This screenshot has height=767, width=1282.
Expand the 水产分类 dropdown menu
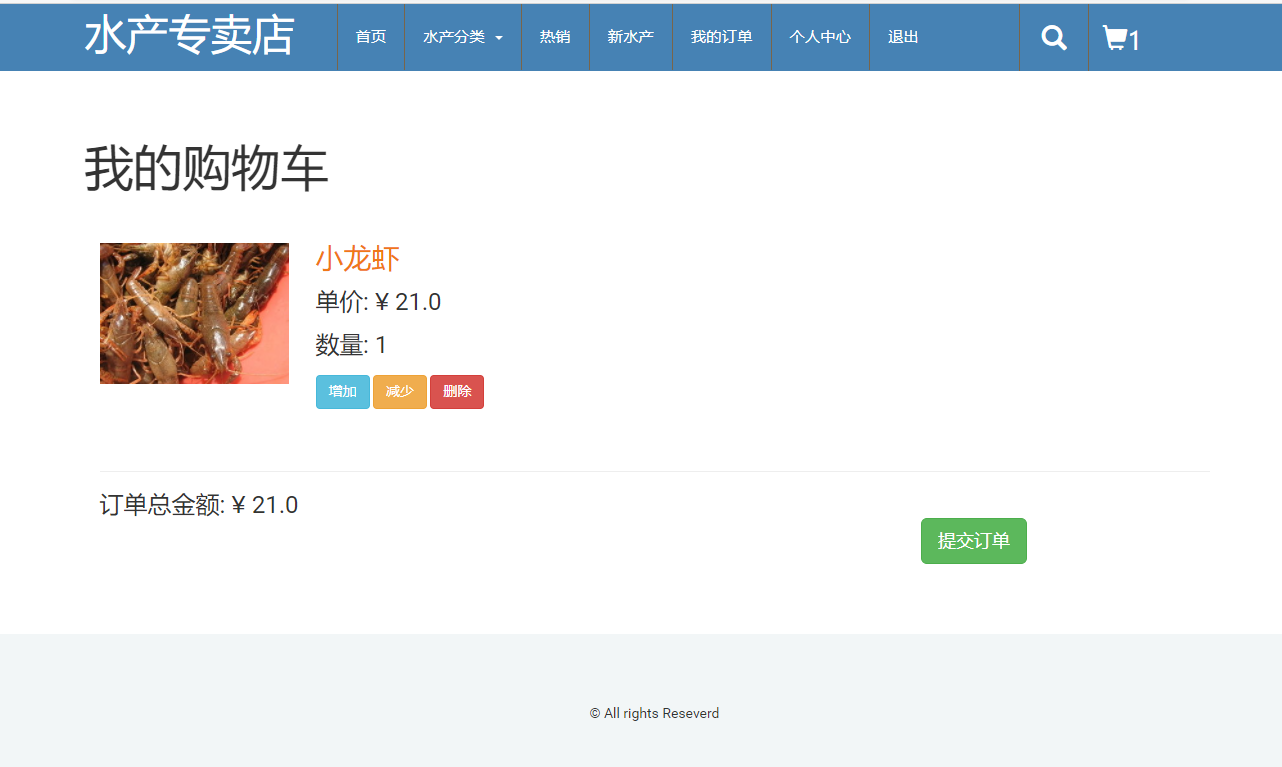click(462, 37)
